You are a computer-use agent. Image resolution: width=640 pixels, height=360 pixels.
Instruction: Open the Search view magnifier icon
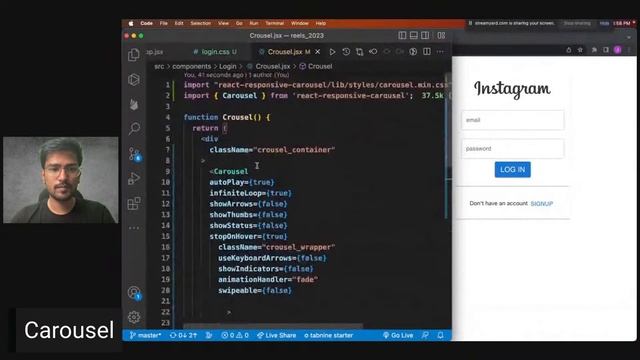pos(134,129)
